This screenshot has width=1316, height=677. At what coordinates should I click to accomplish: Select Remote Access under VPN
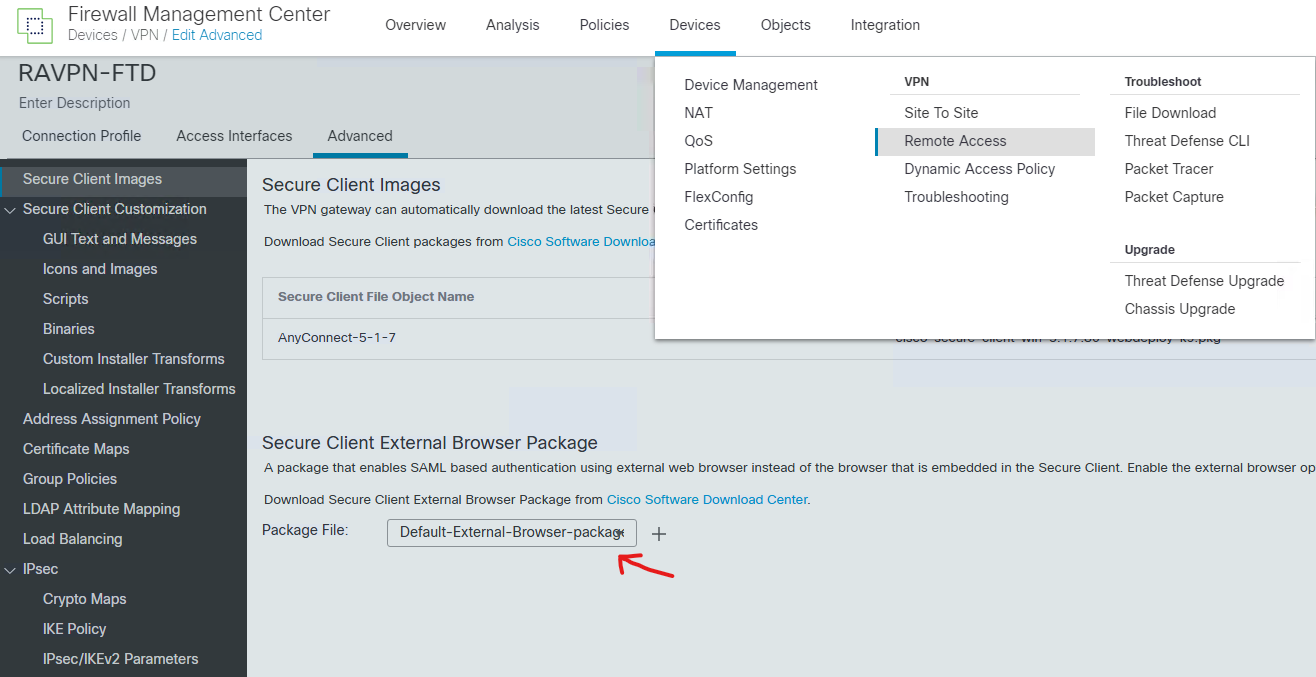985,141
